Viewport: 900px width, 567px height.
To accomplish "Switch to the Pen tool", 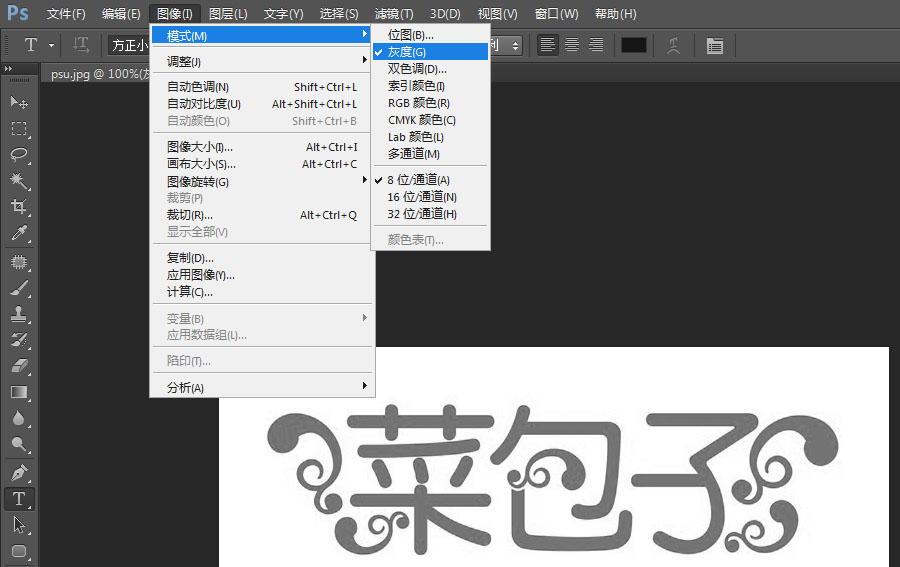I will click(19, 472).
